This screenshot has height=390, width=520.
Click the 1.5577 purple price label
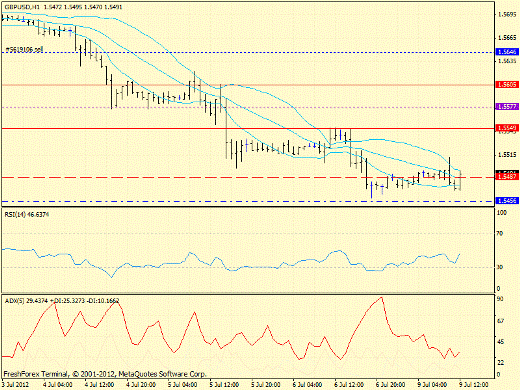(x=507, y=107)
